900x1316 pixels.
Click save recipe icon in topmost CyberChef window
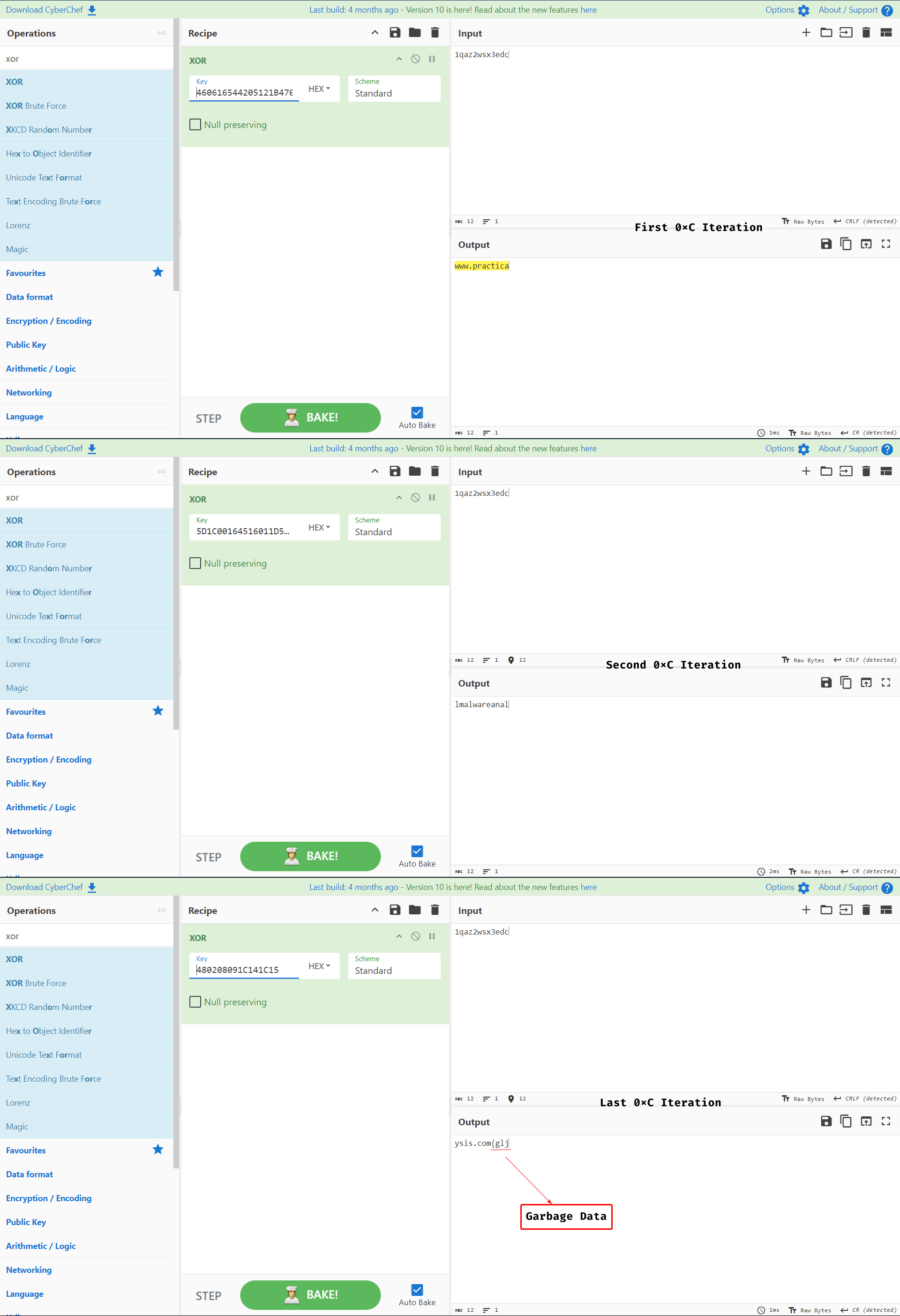(x=395, y=33)
